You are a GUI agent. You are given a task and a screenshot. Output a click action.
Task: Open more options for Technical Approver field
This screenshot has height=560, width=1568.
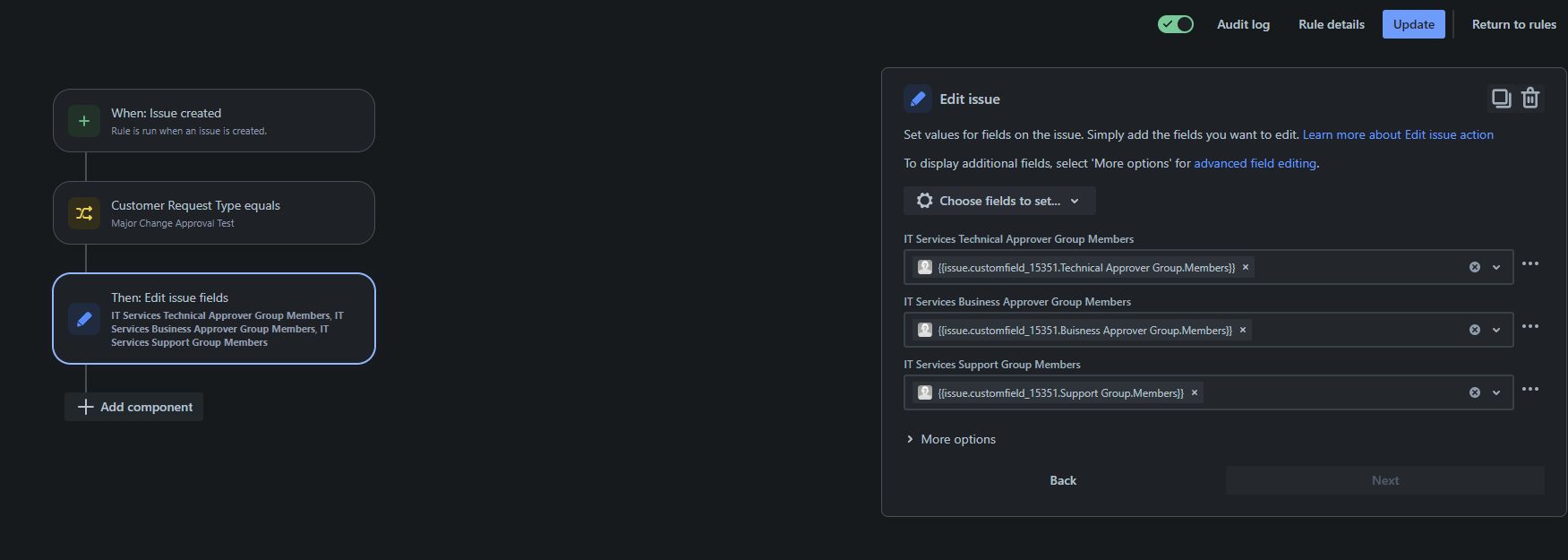pyautogui.click(x=1530, y=263)
